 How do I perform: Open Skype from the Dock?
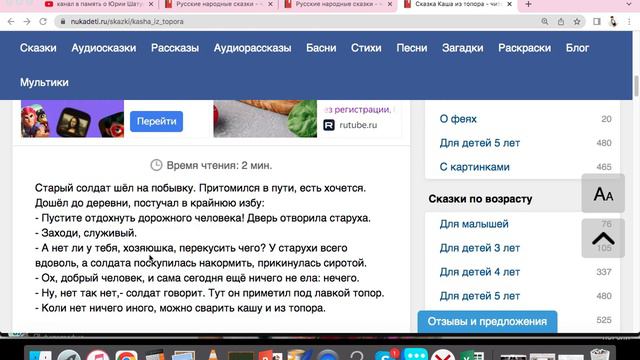(385, 356)
